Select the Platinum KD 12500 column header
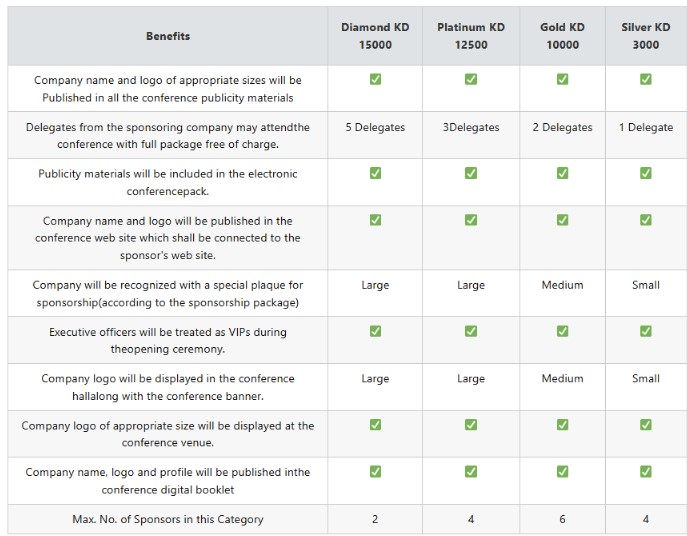 [x=471, y=36]
